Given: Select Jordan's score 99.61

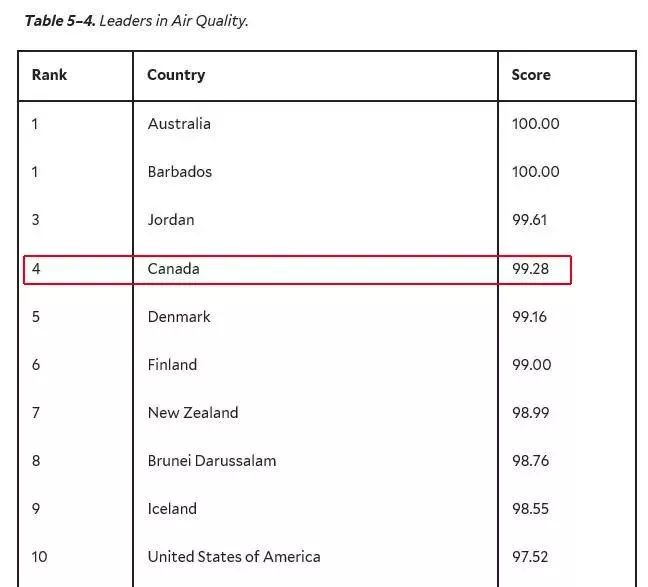Looking at the screenshot, I should (x=529, y=220).
